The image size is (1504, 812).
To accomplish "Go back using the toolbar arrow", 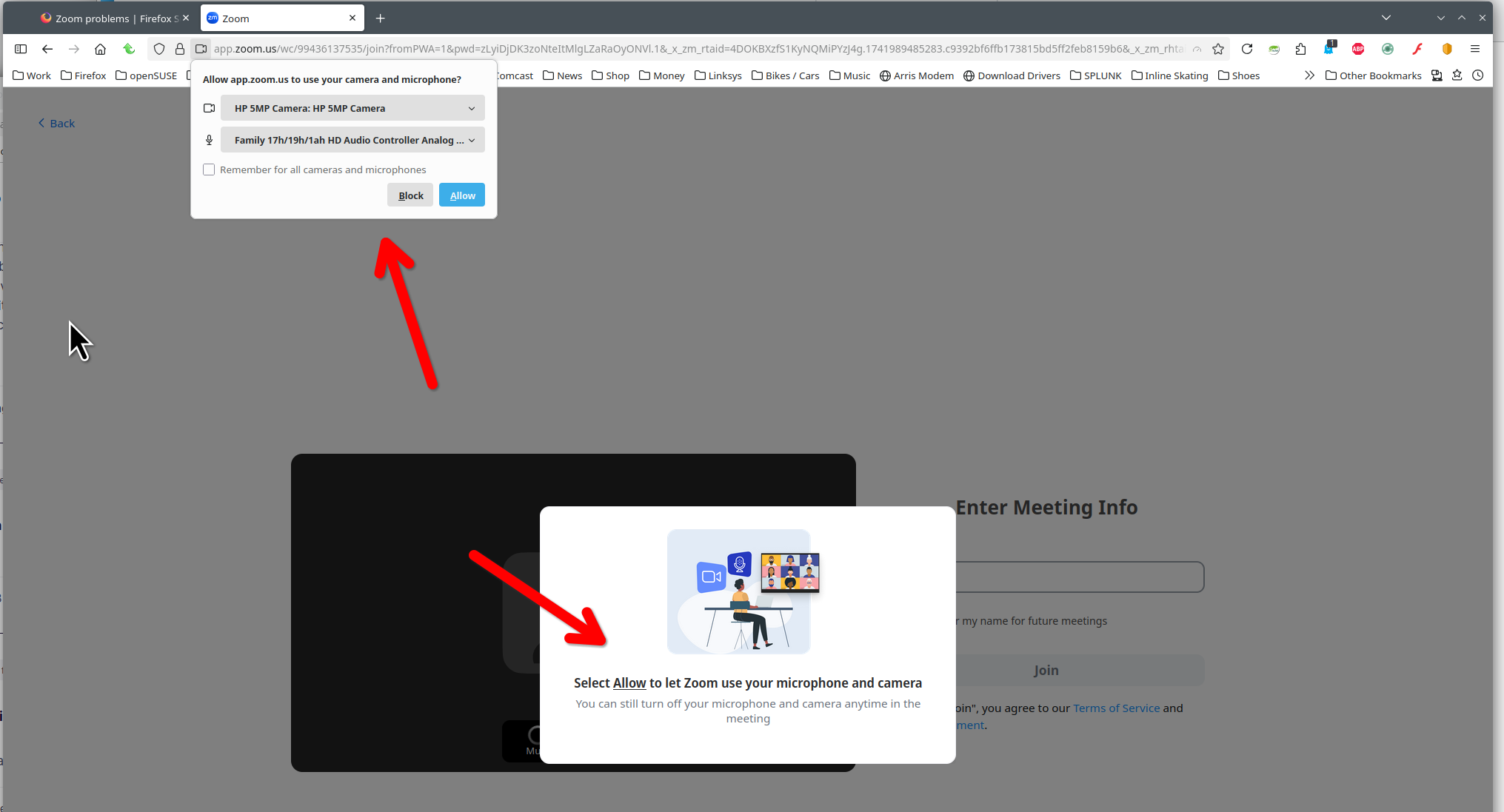I will (47, 49).
